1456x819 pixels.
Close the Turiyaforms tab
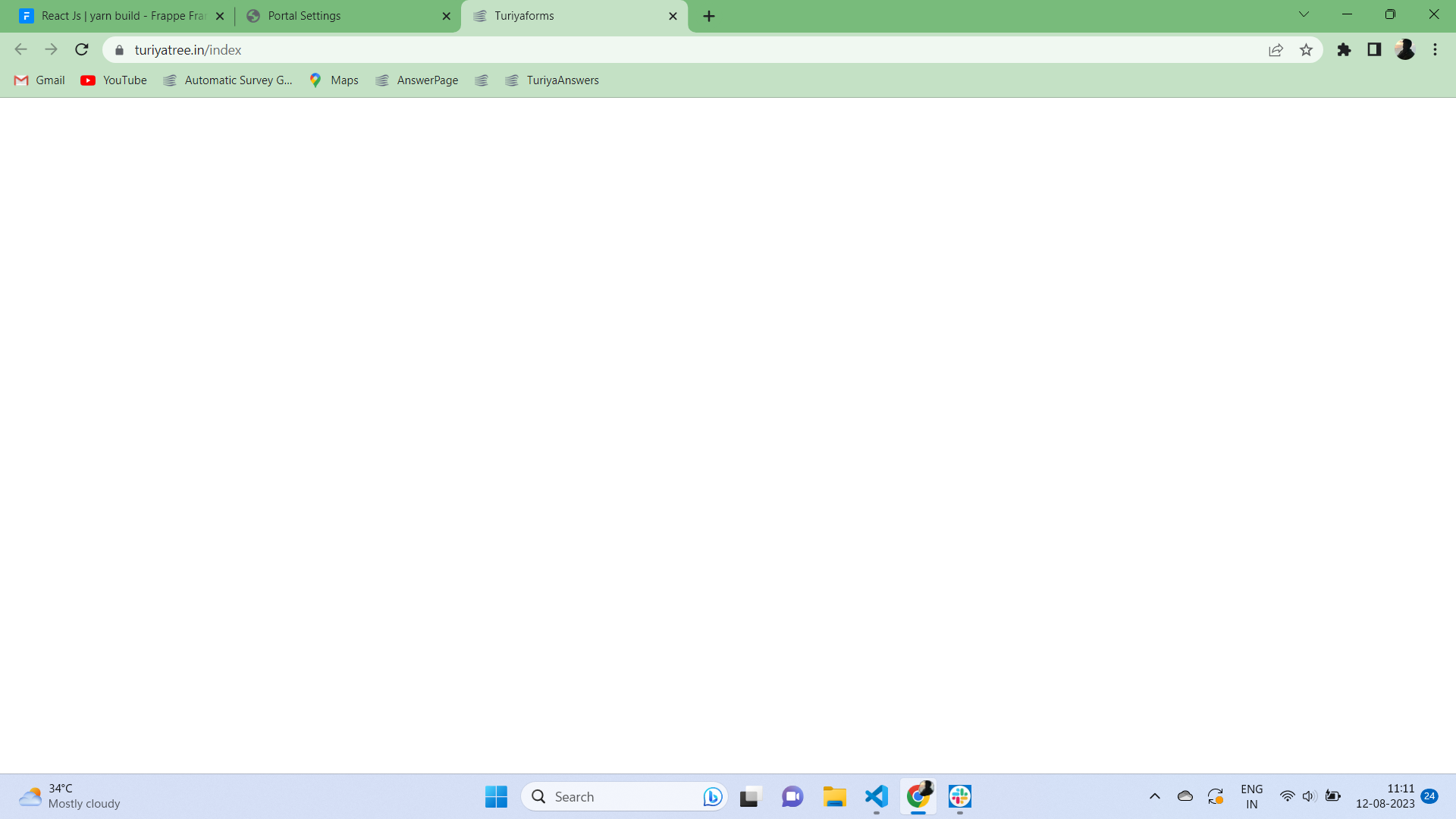[673, 16]
